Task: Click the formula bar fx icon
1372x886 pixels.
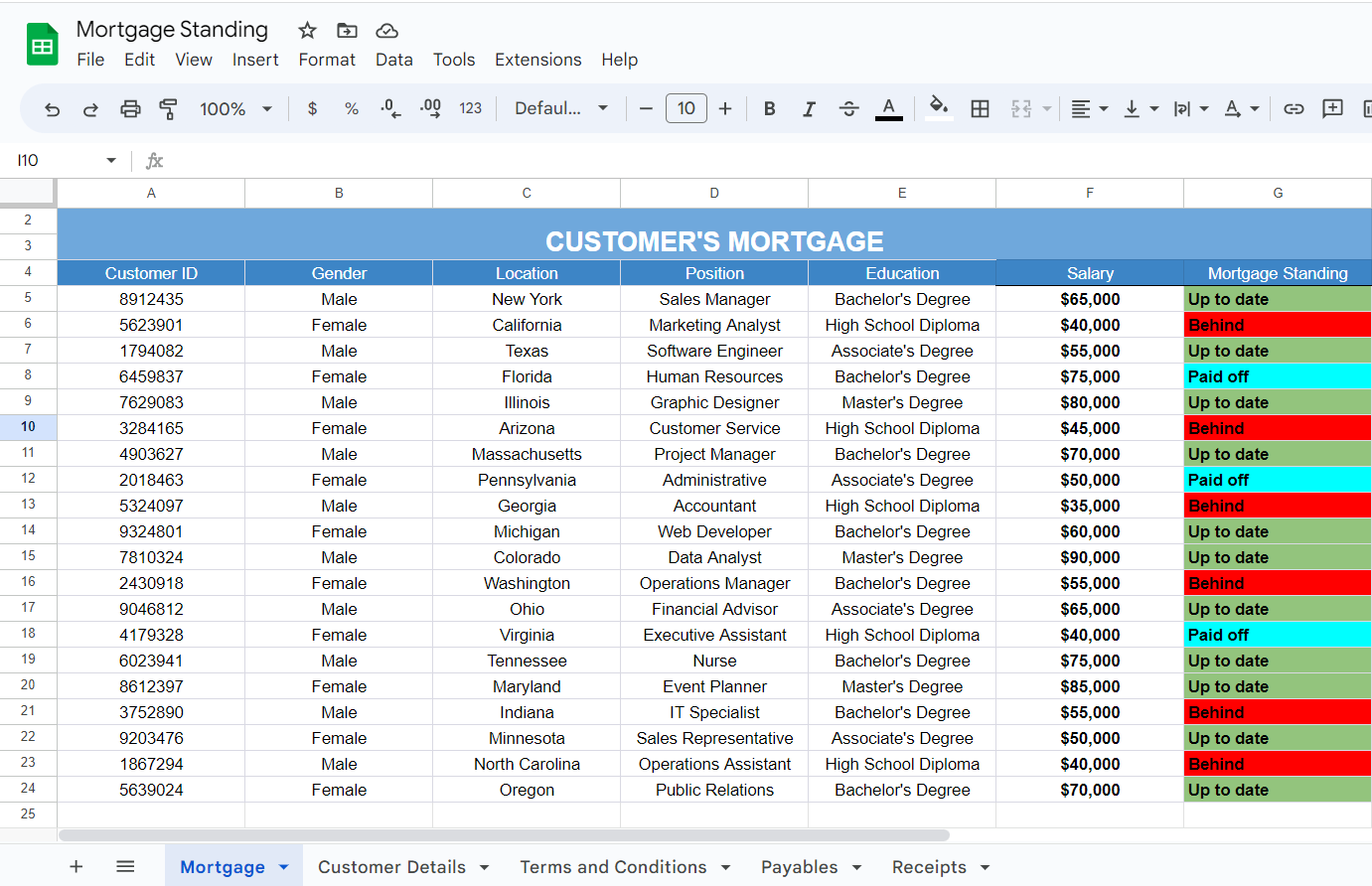Action: [x=154, y=161]
